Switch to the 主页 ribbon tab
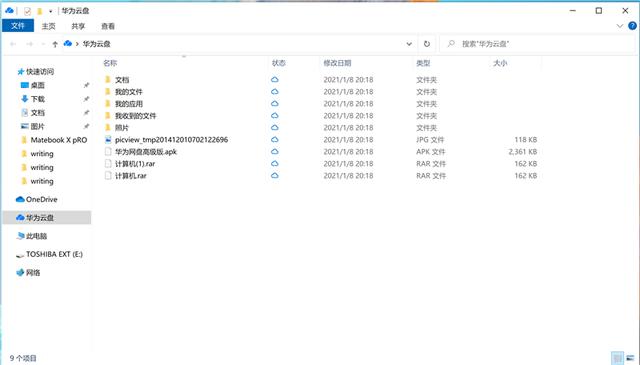 [48, 26]
